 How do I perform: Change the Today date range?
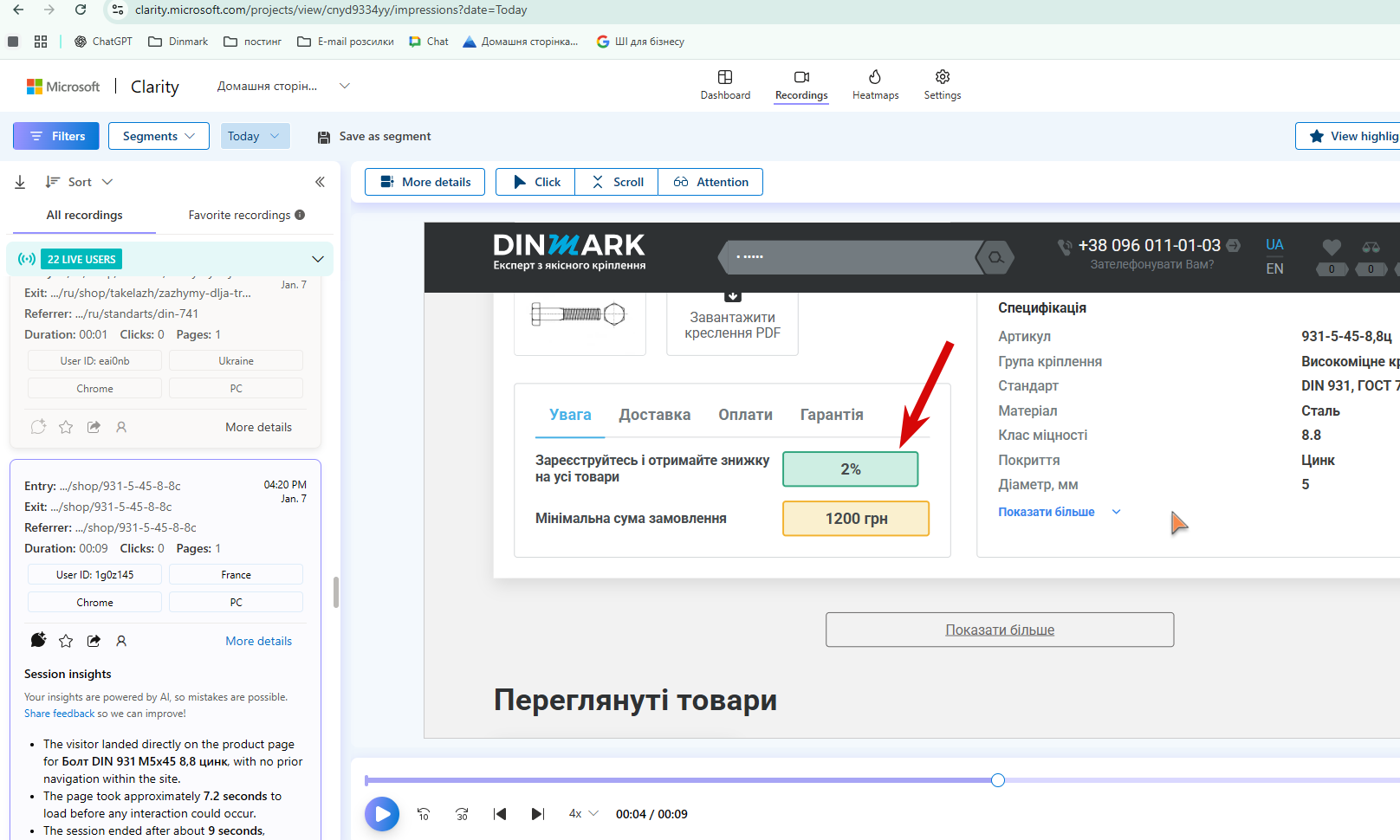(255, 136)
